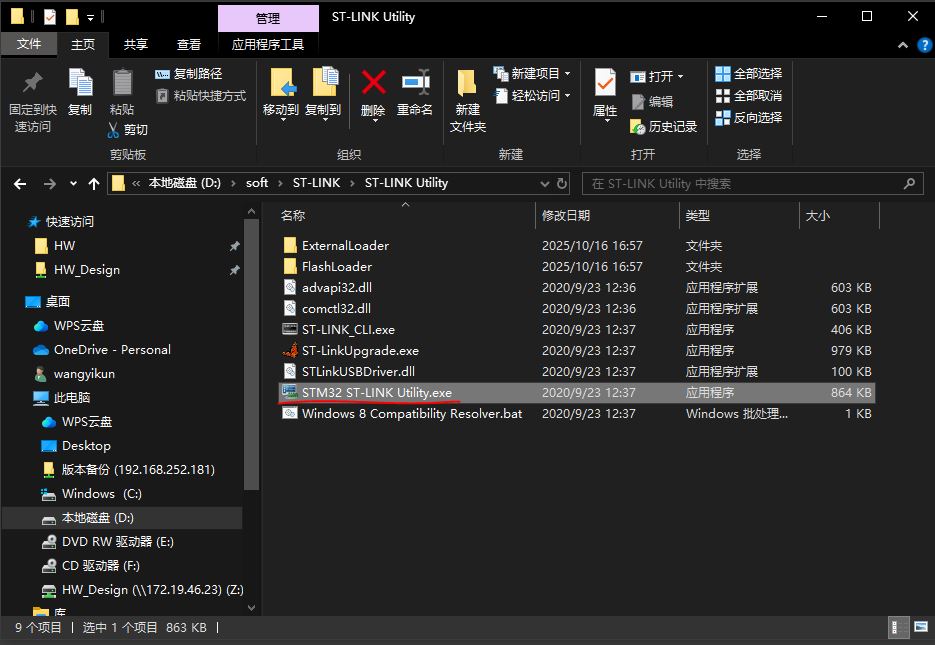Switch to the Share ribbon tab
The height and width of the screenshot is (645, 935).
coord(135,45)
